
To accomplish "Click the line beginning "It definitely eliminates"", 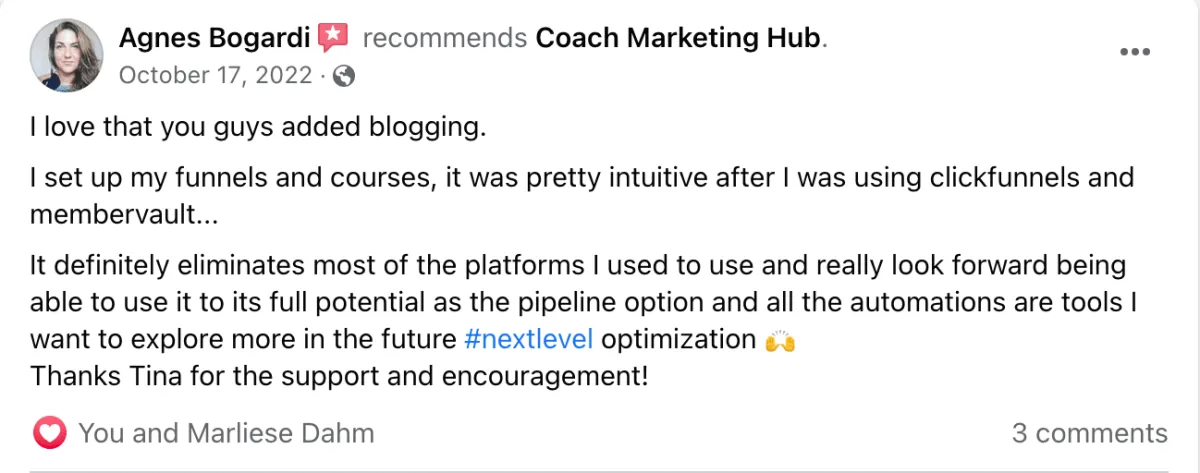I will tap(578, 266).
